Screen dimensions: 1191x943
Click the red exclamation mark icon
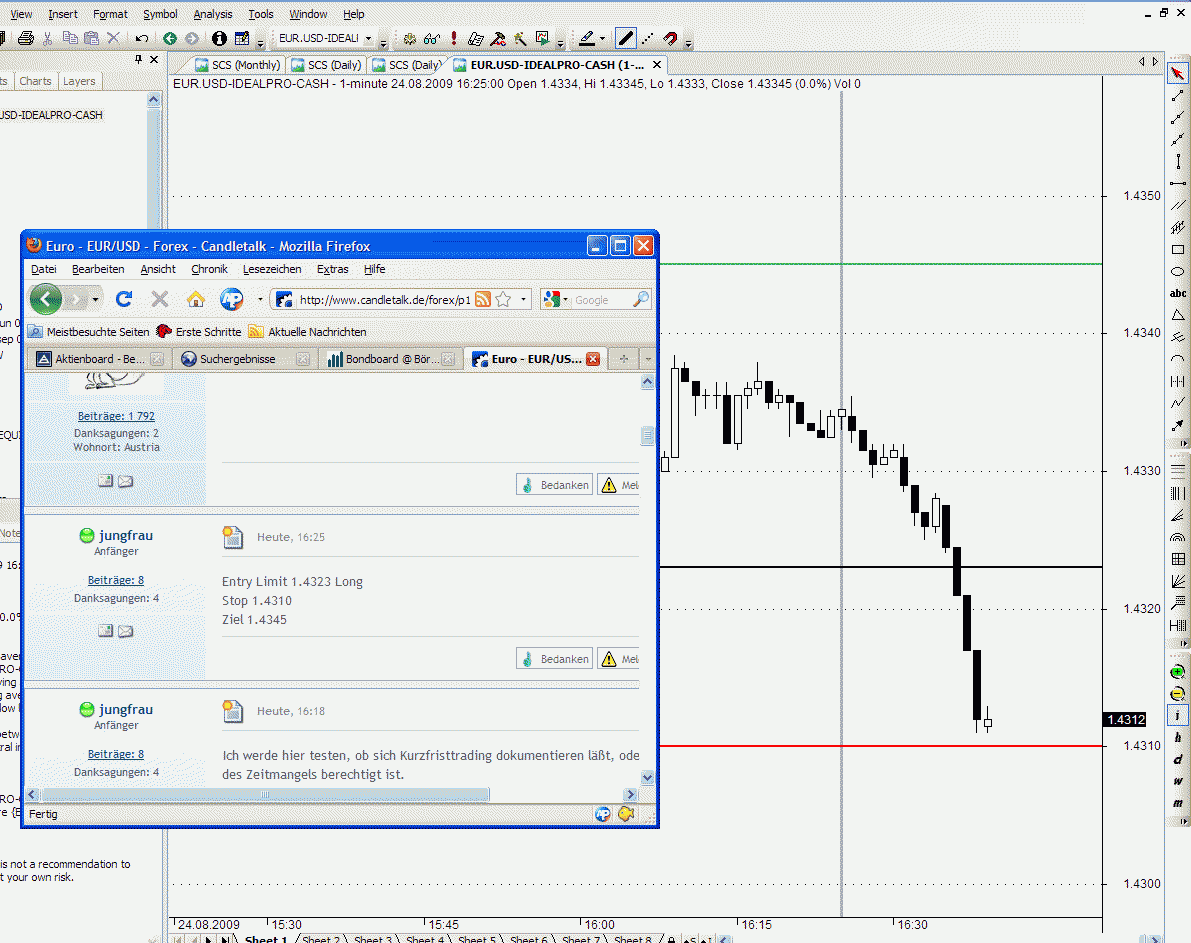453,38
